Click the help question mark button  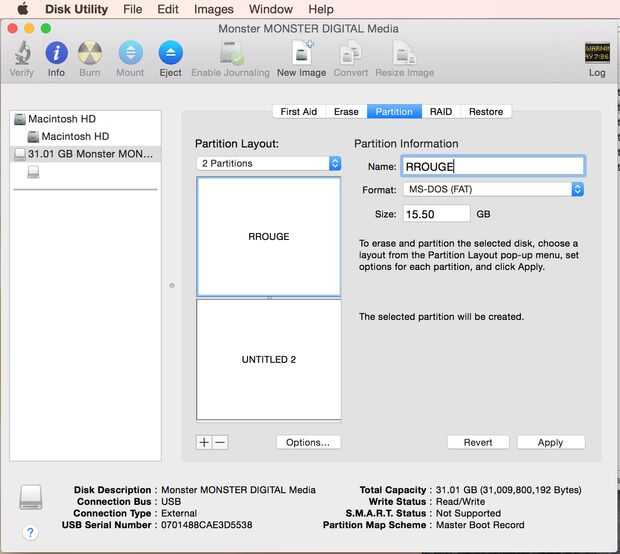point(30,532)
